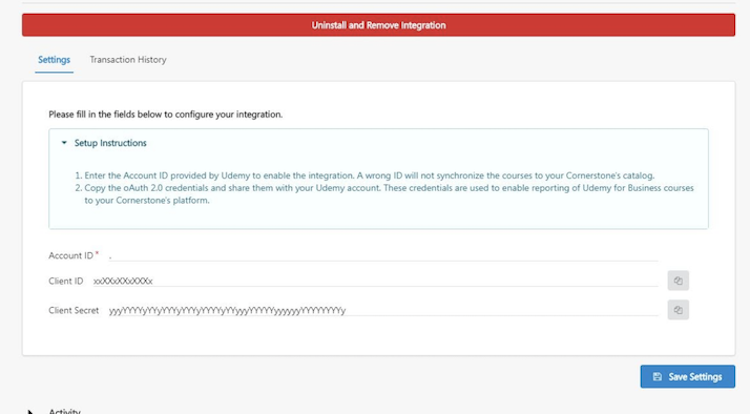The width and height of the screenshot is (750, 414).
Task: Expand the Activity section arrow
Action: pyautogui.click(x=32, y=411)
